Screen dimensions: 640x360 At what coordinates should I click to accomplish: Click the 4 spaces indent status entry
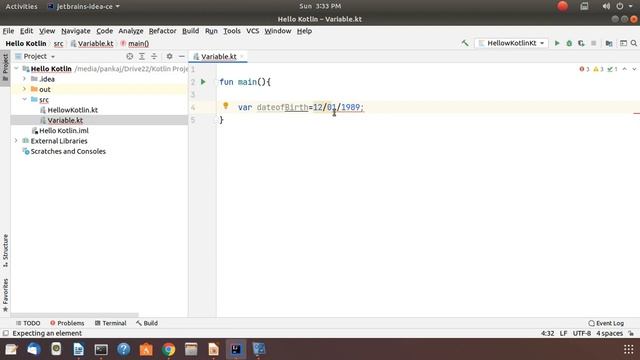(609, 333)
